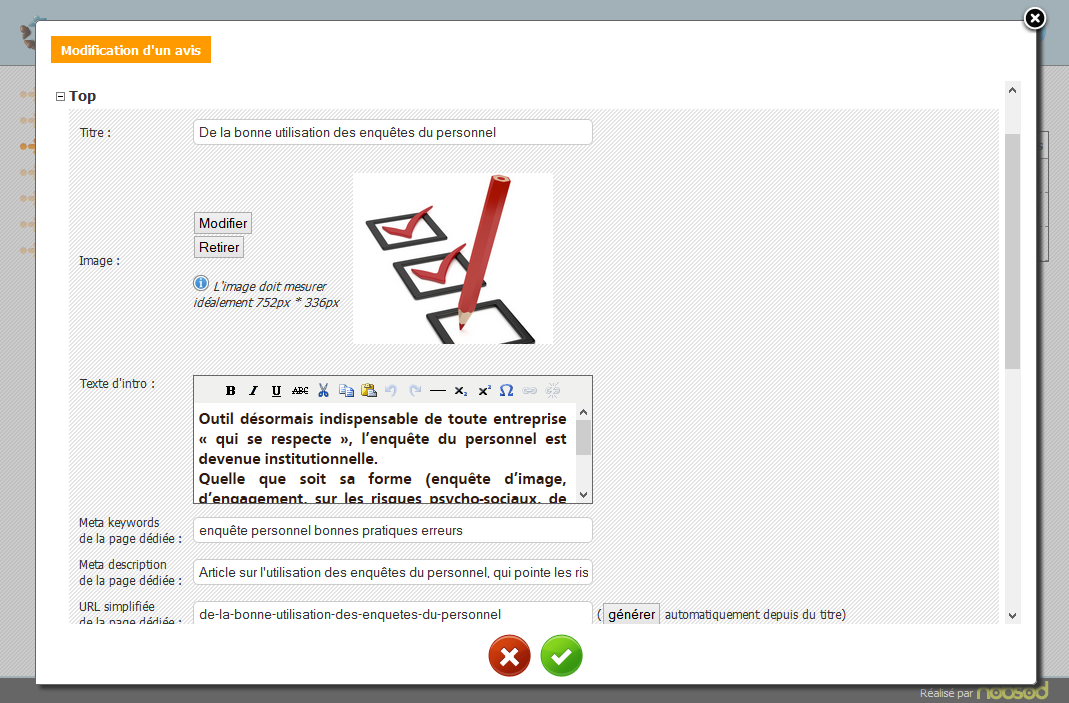Click the Modifier image button
This screenshot has height=703, width=1069.
(x=223, y=223)
